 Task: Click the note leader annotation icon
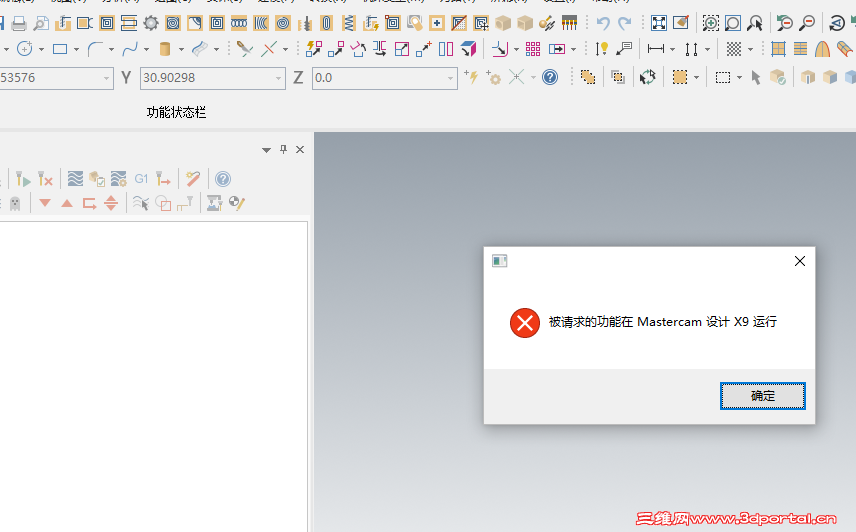(623, 49)
